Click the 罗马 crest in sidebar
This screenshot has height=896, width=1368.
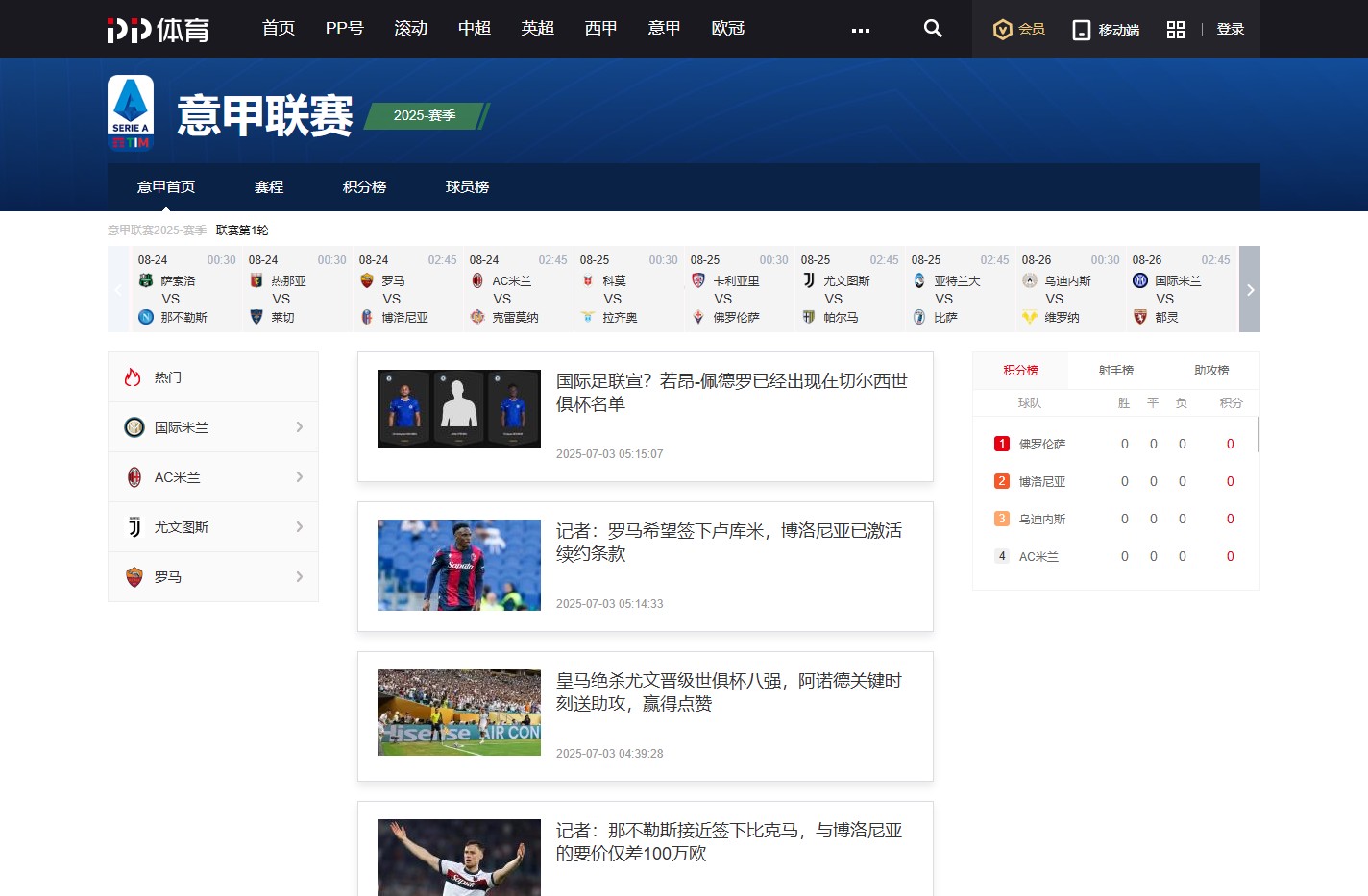[x=134, y=577]
